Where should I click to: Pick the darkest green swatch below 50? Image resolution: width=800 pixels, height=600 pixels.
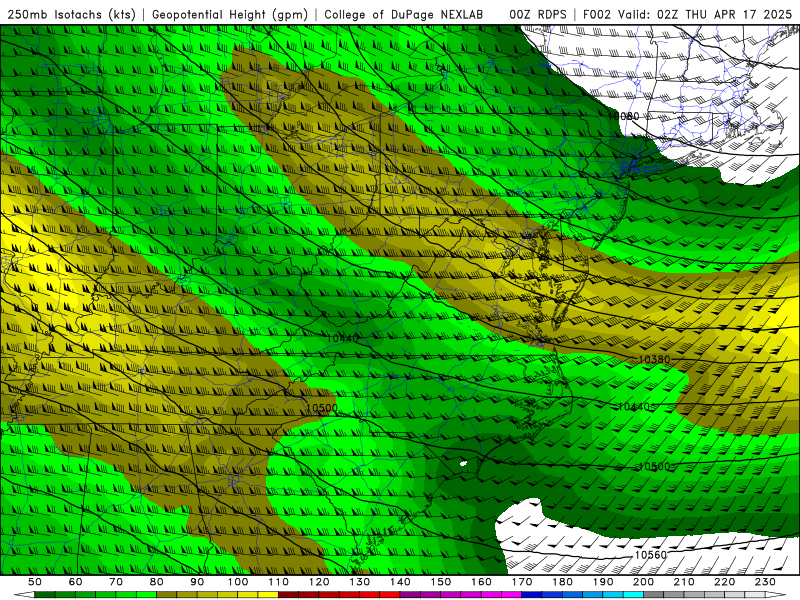44,595
